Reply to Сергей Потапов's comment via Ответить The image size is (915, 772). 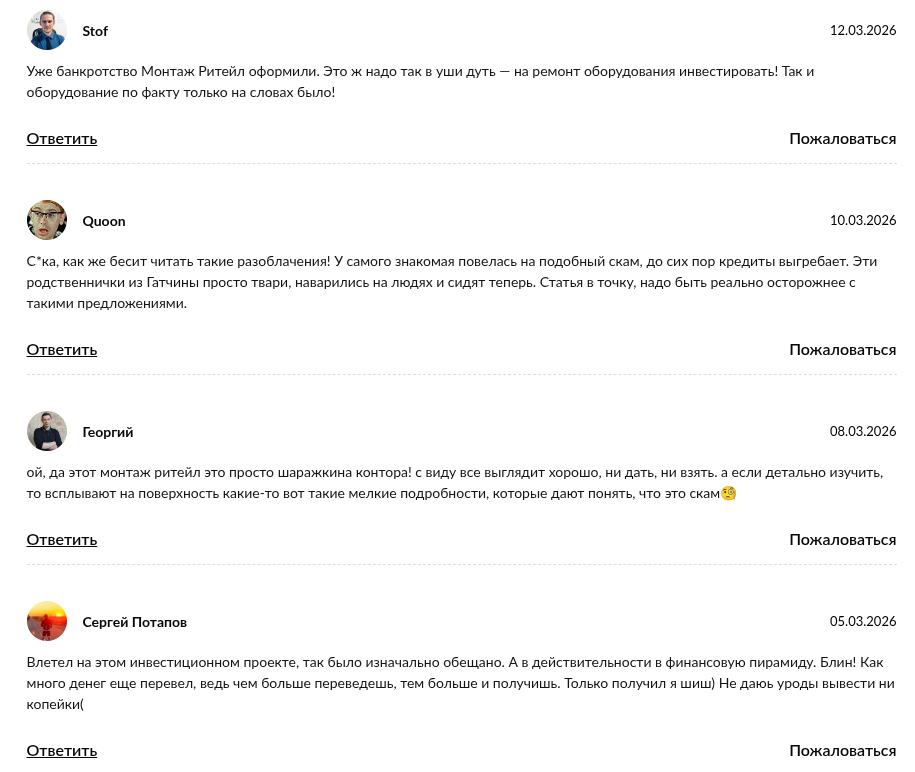(x=62, y=751)
